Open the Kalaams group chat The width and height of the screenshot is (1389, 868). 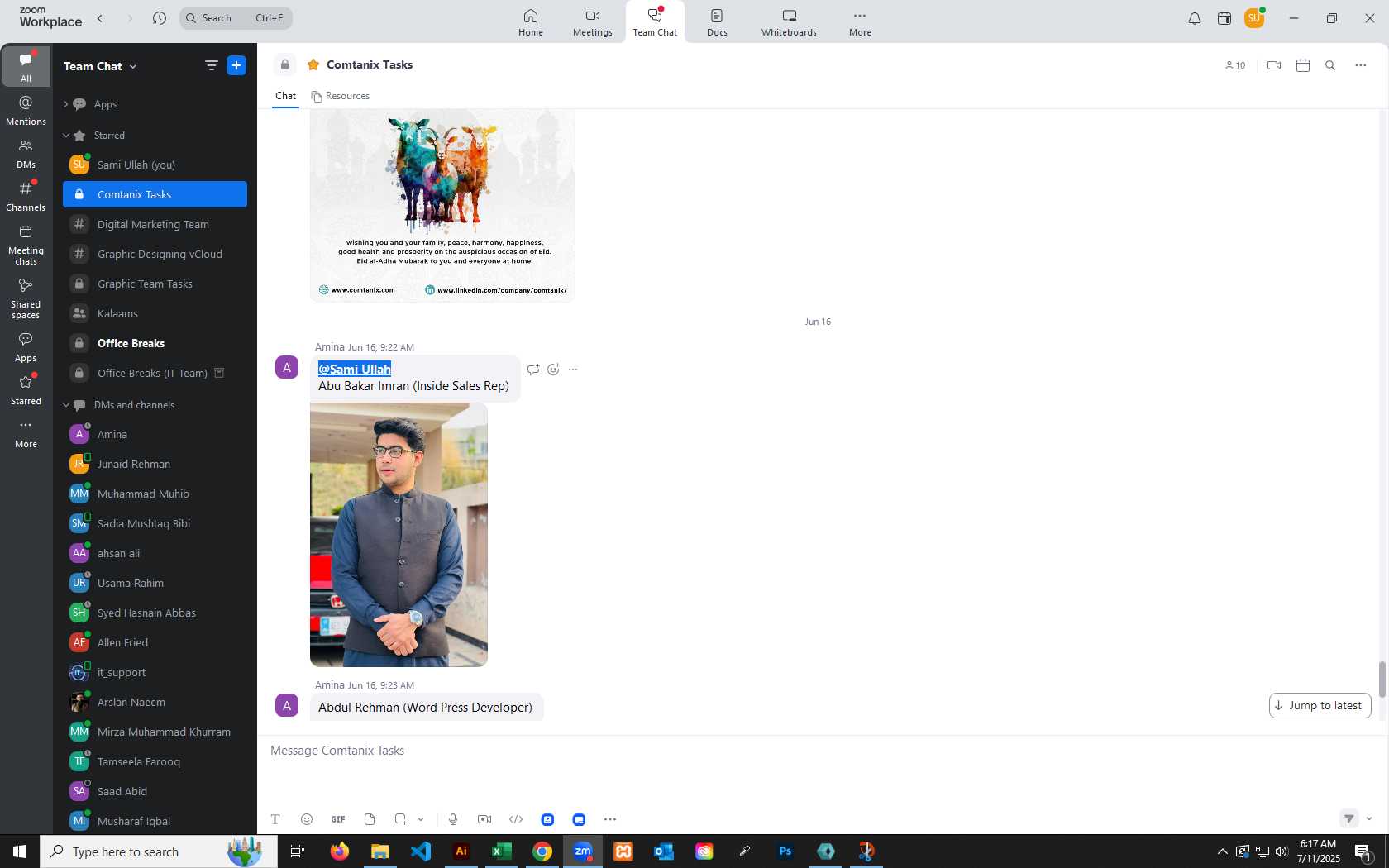point(155,313)
